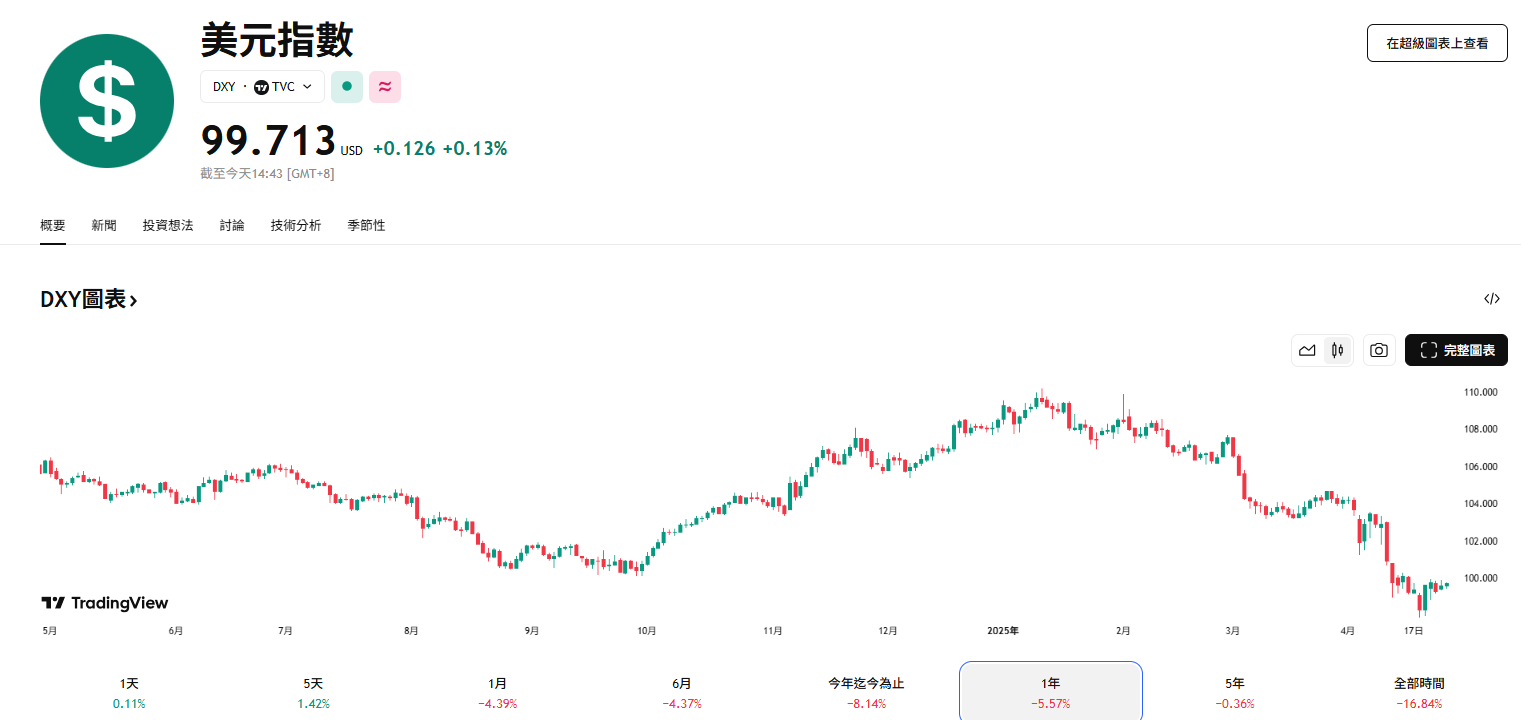Open the 季節性 tab

pyautogui.click(x=366, y=226)
